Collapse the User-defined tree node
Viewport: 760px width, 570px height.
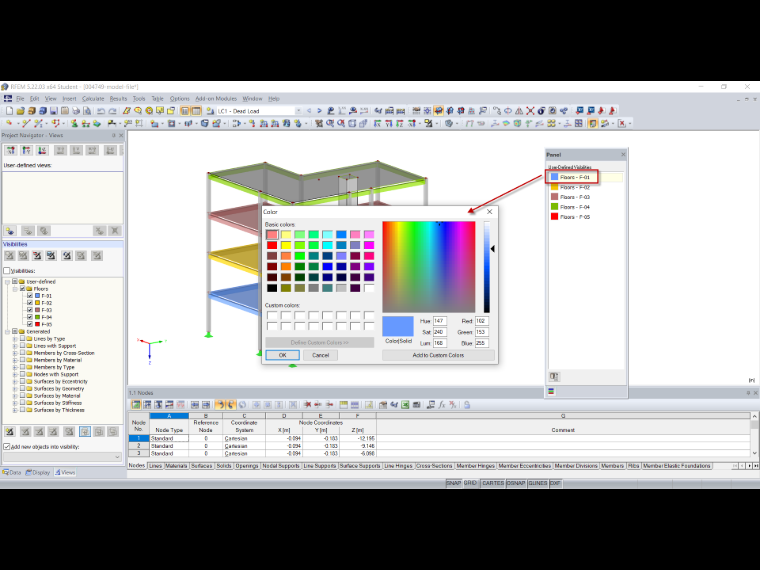click(7, 282)
